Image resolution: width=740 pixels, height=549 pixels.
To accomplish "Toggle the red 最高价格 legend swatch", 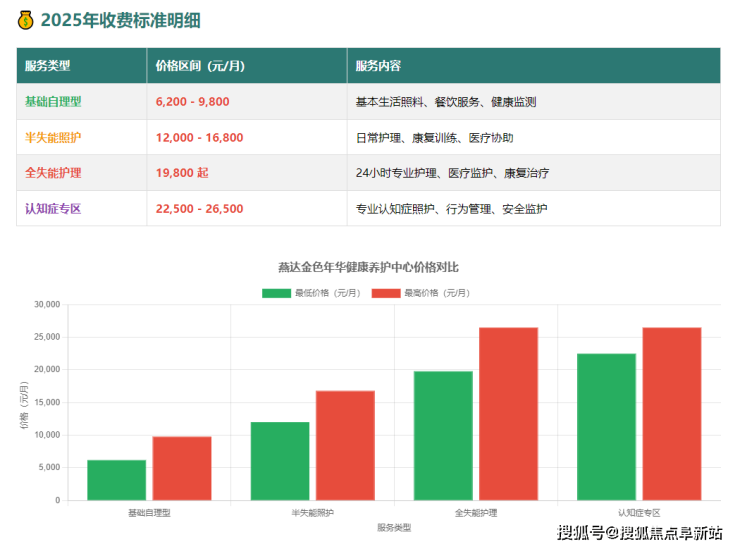I will [x=386, y=293].
